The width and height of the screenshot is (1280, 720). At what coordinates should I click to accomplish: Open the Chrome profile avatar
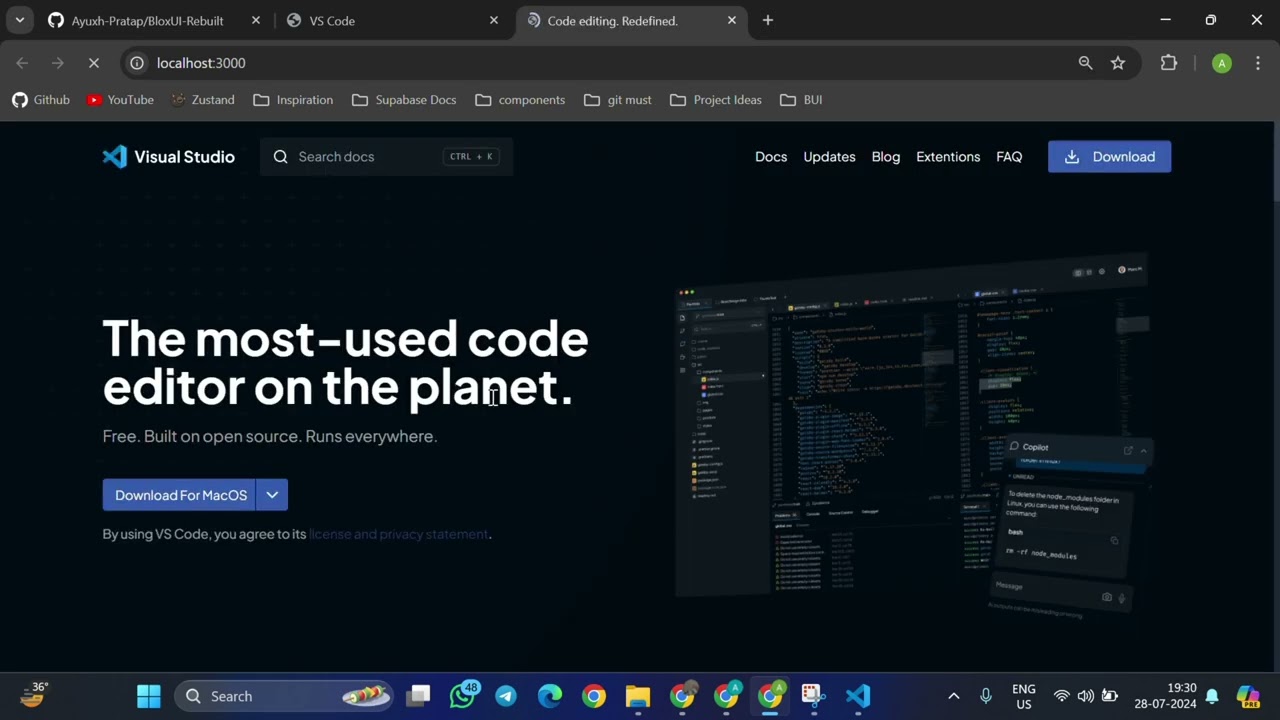point(1221,63)
